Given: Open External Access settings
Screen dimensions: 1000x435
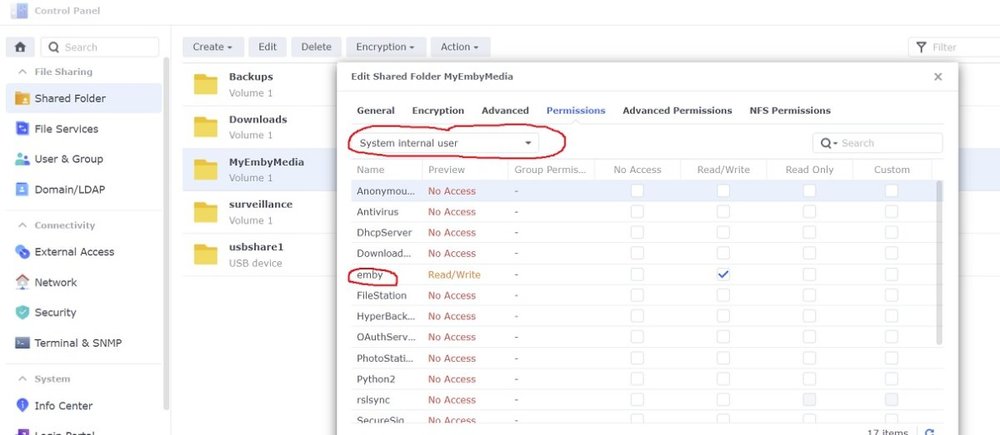Looking at the screenshot, I should pyautogui.click(x=74, y=252).
